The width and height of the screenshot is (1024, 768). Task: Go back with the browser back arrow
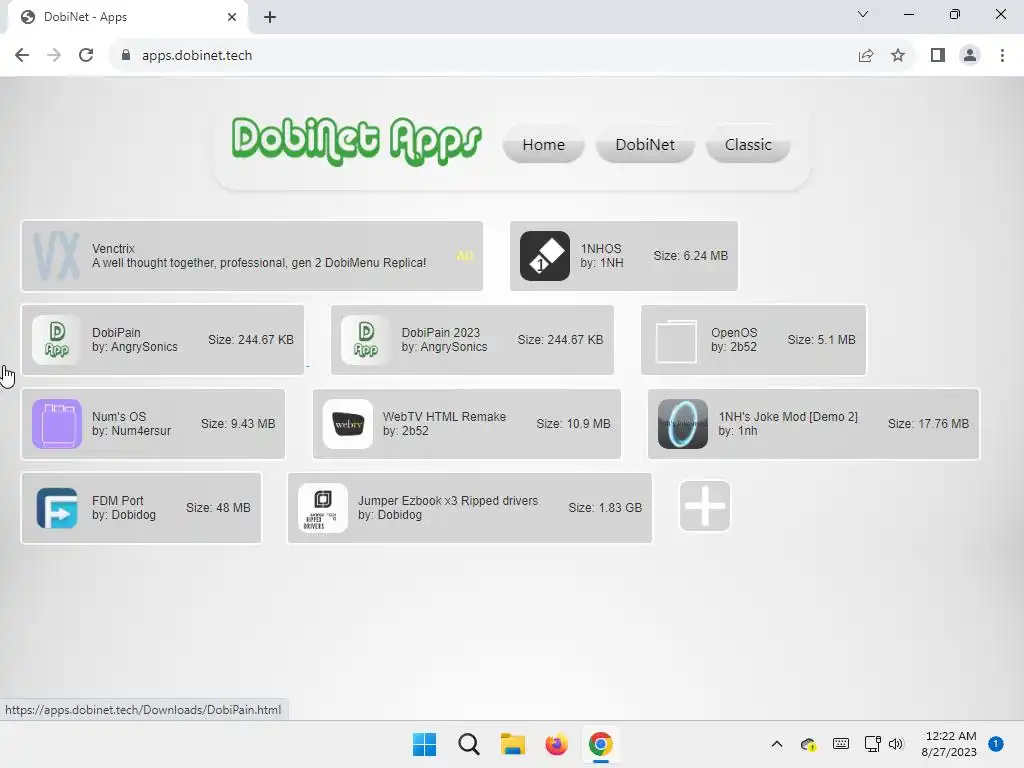[x=22, y=56]
